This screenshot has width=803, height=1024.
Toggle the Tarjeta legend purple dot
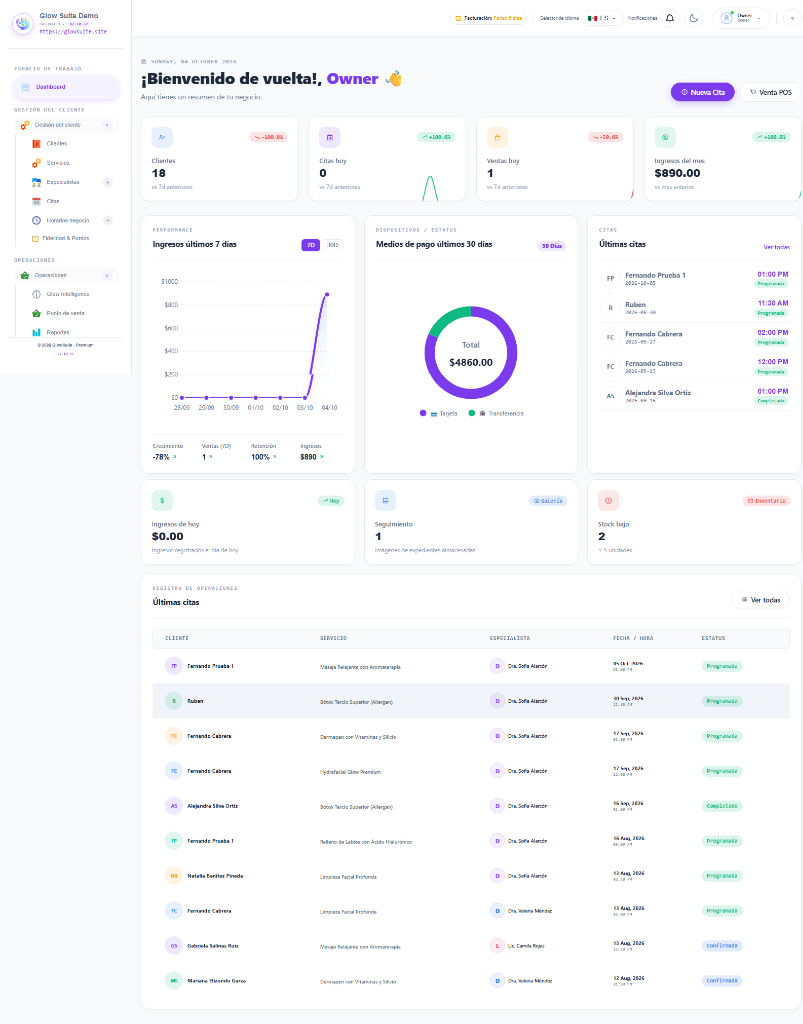pos(423,413)
